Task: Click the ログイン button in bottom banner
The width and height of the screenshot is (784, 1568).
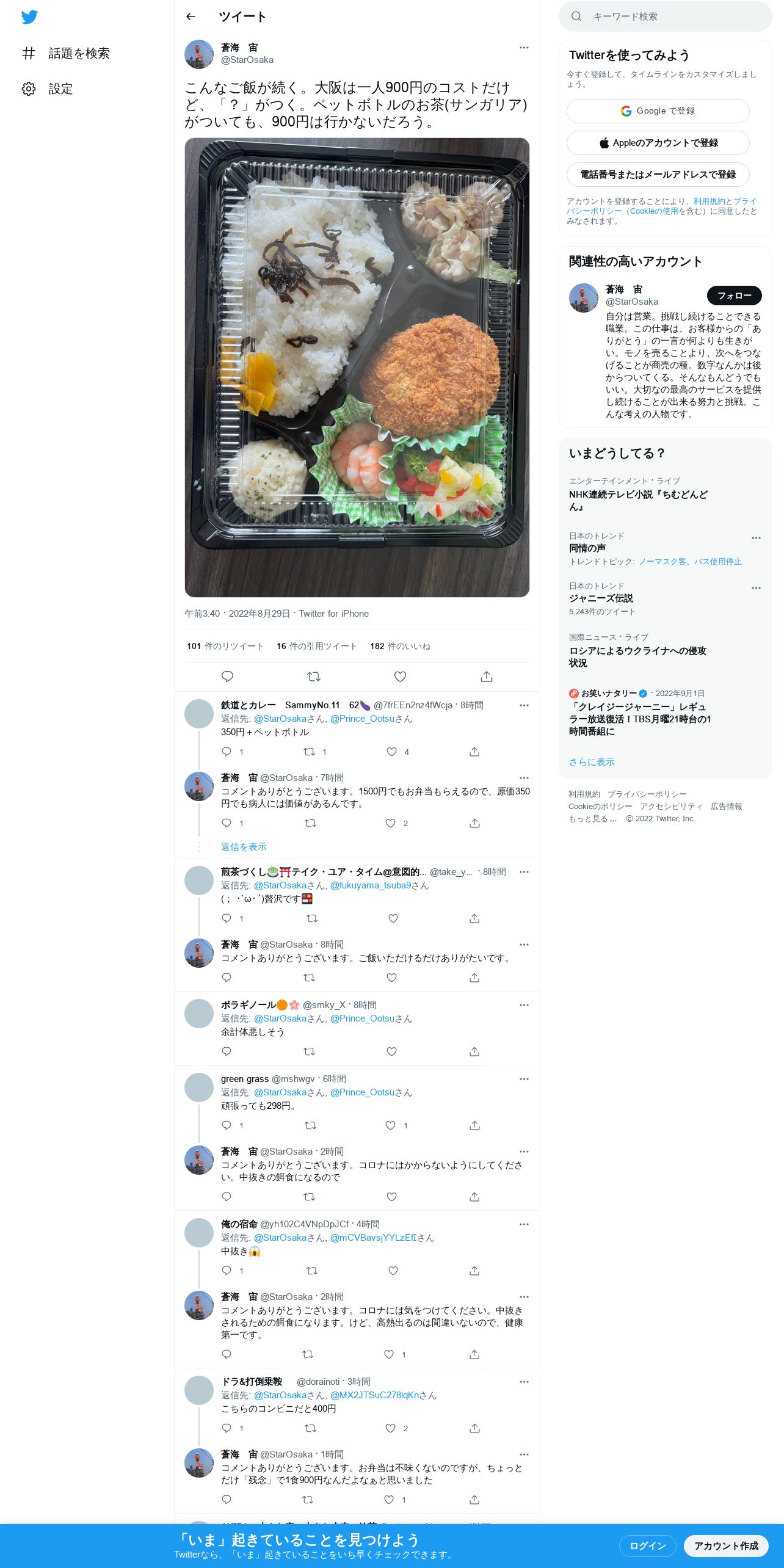Action: pyautogui.click(x=648, y=1545)
